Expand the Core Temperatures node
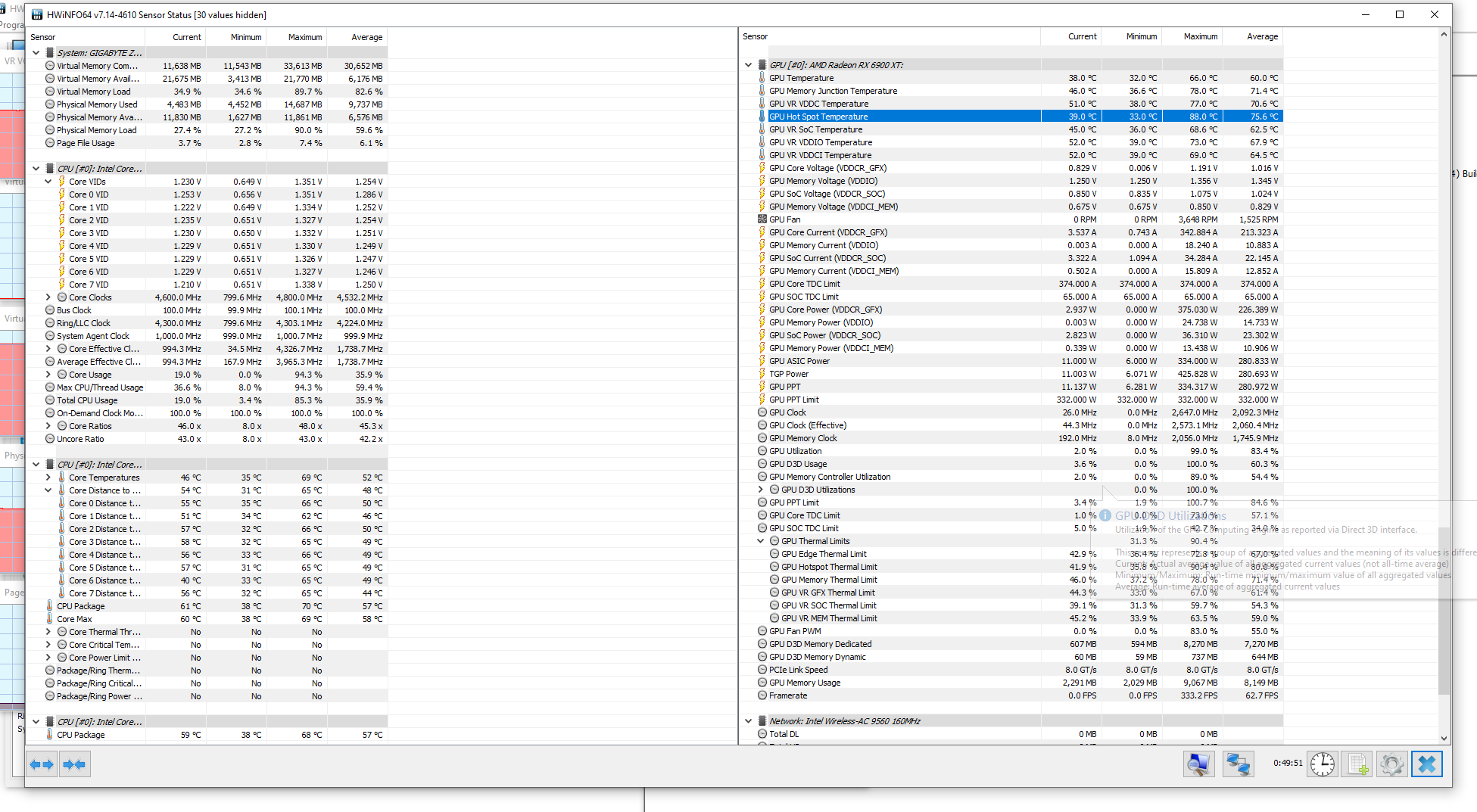 tap(48, 478)
